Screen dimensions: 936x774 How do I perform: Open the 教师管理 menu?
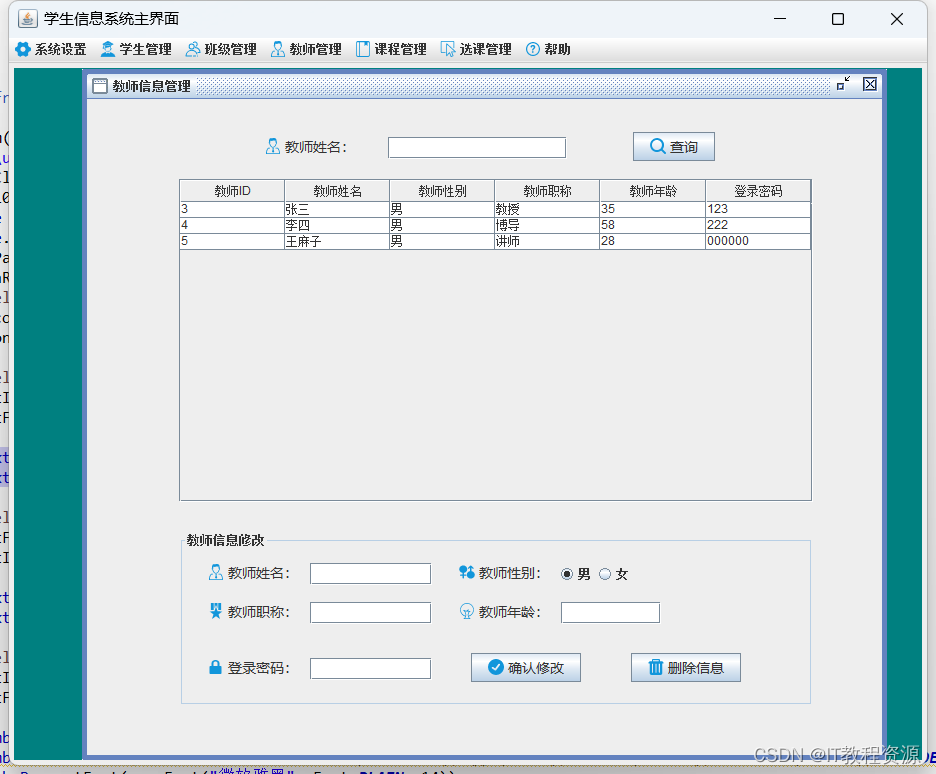306,50
